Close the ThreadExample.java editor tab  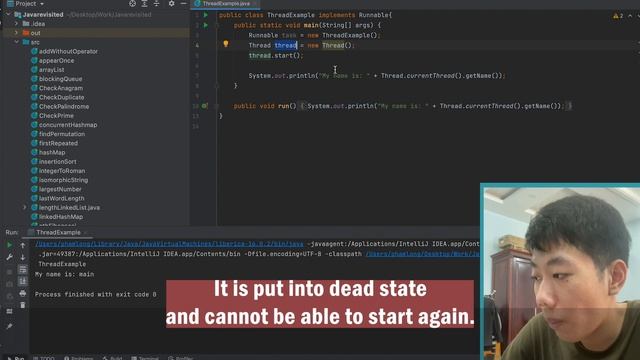[256, 4]
